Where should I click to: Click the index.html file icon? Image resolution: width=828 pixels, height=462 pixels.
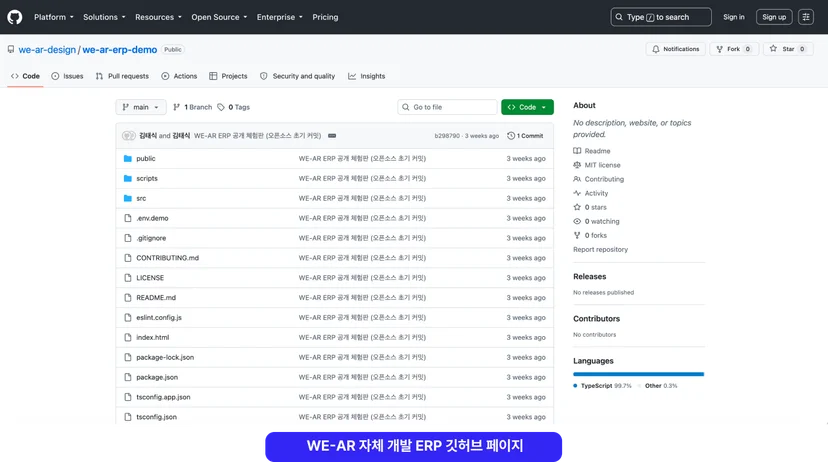127,337
